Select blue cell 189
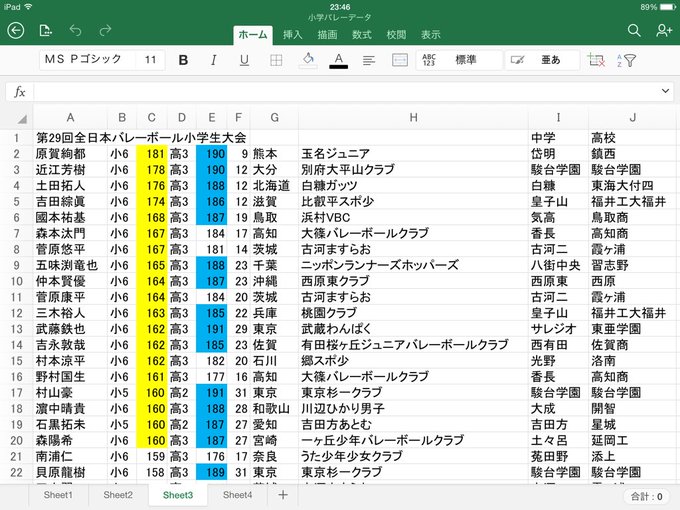The height and width of the screenshot is (510, 680). (x=211, y=473)
